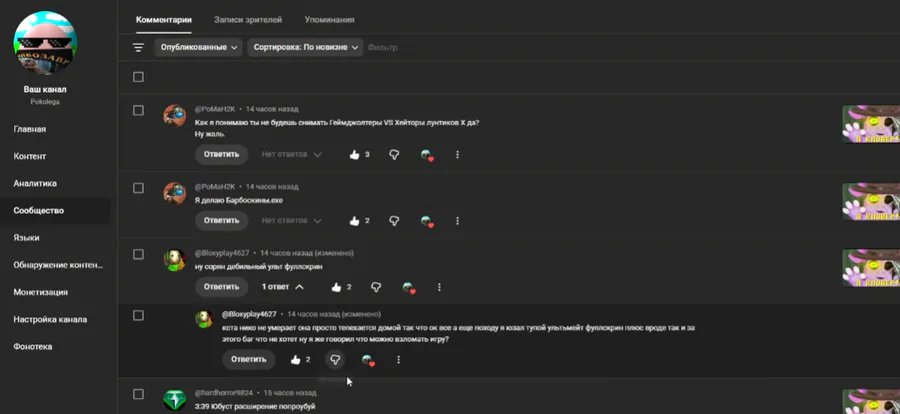Open 'Сортировка: По новизне' dropdown
Image resolution: width=900 pixels, height=414 pixels.
[305, 48]
